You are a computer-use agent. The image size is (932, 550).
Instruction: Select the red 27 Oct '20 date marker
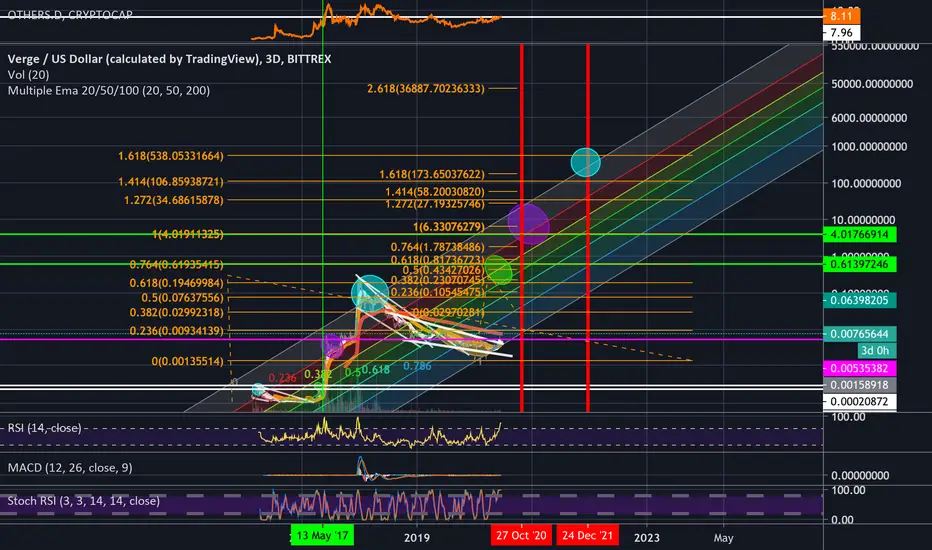[x=521, y=535]
